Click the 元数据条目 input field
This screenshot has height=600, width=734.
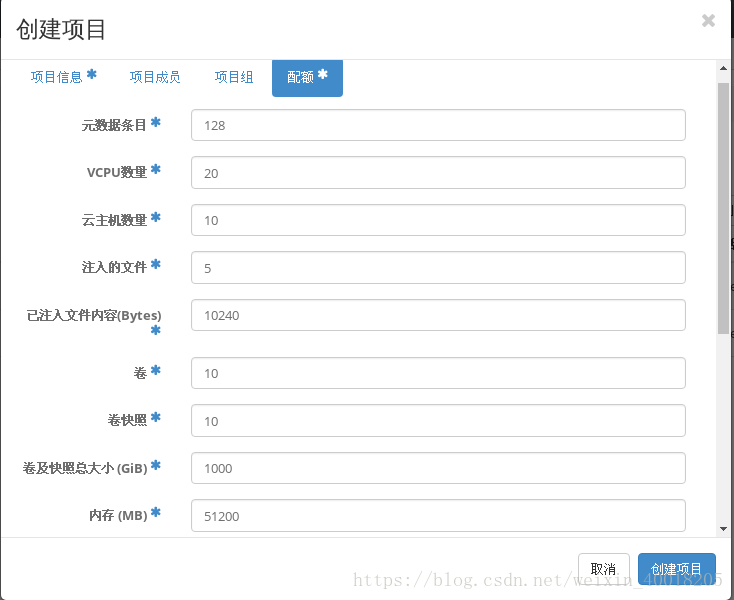pos(438,125)
